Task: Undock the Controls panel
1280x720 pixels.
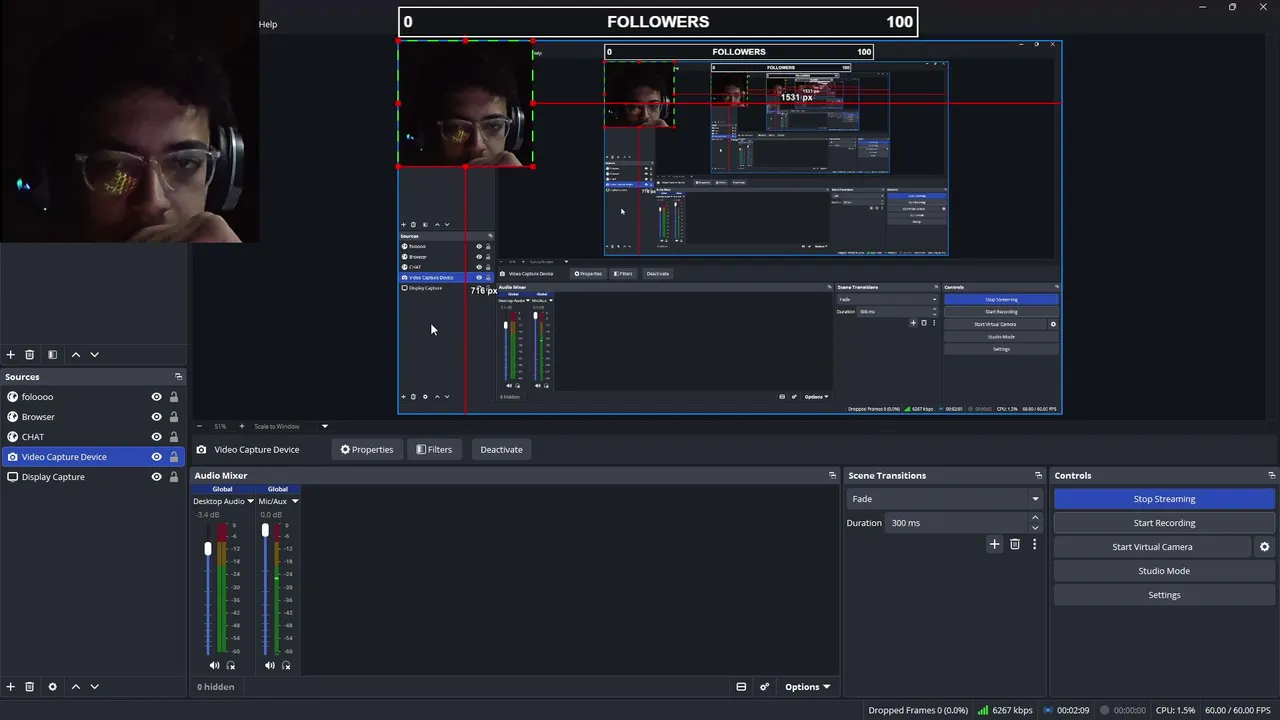Action: 1272,476
